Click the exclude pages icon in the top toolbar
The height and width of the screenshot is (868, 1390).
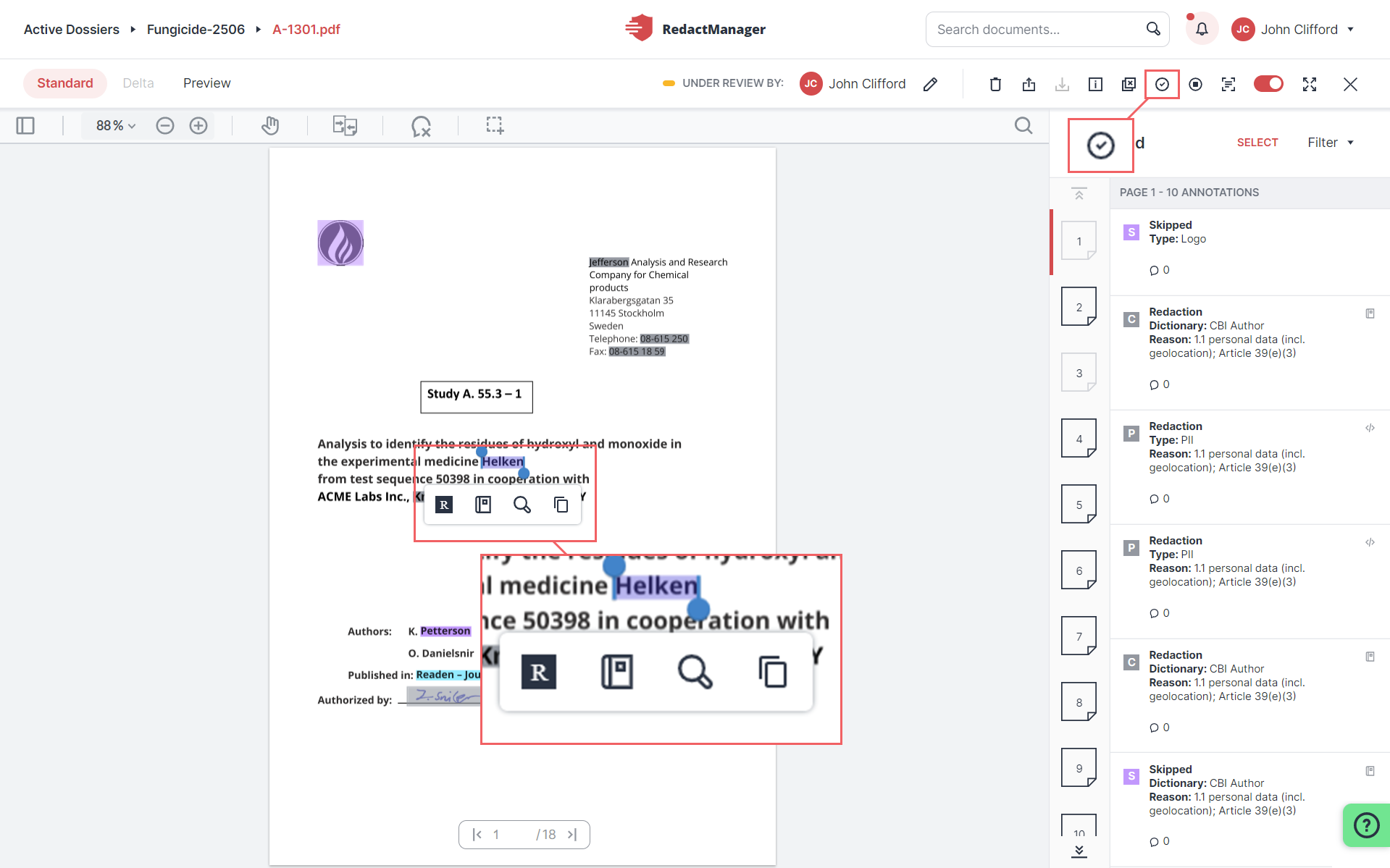[1129, 84]
